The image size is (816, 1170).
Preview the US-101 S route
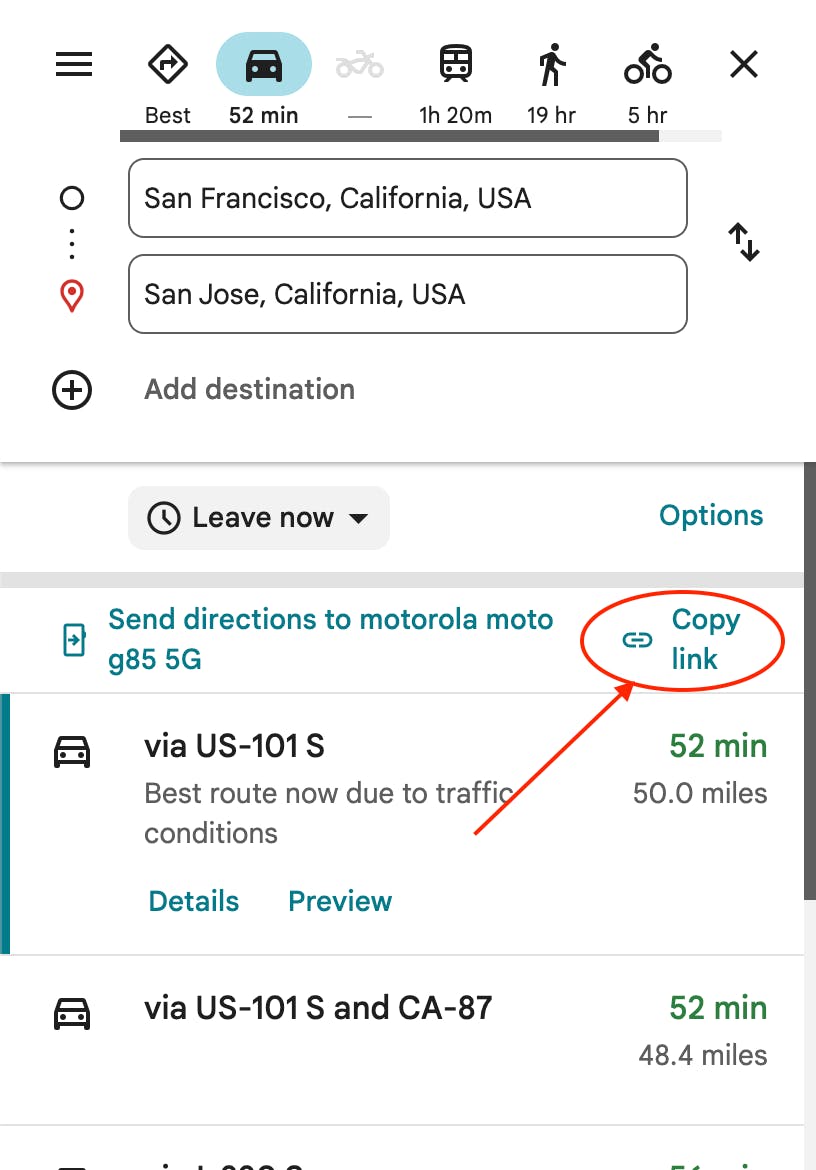pos(340,901)
